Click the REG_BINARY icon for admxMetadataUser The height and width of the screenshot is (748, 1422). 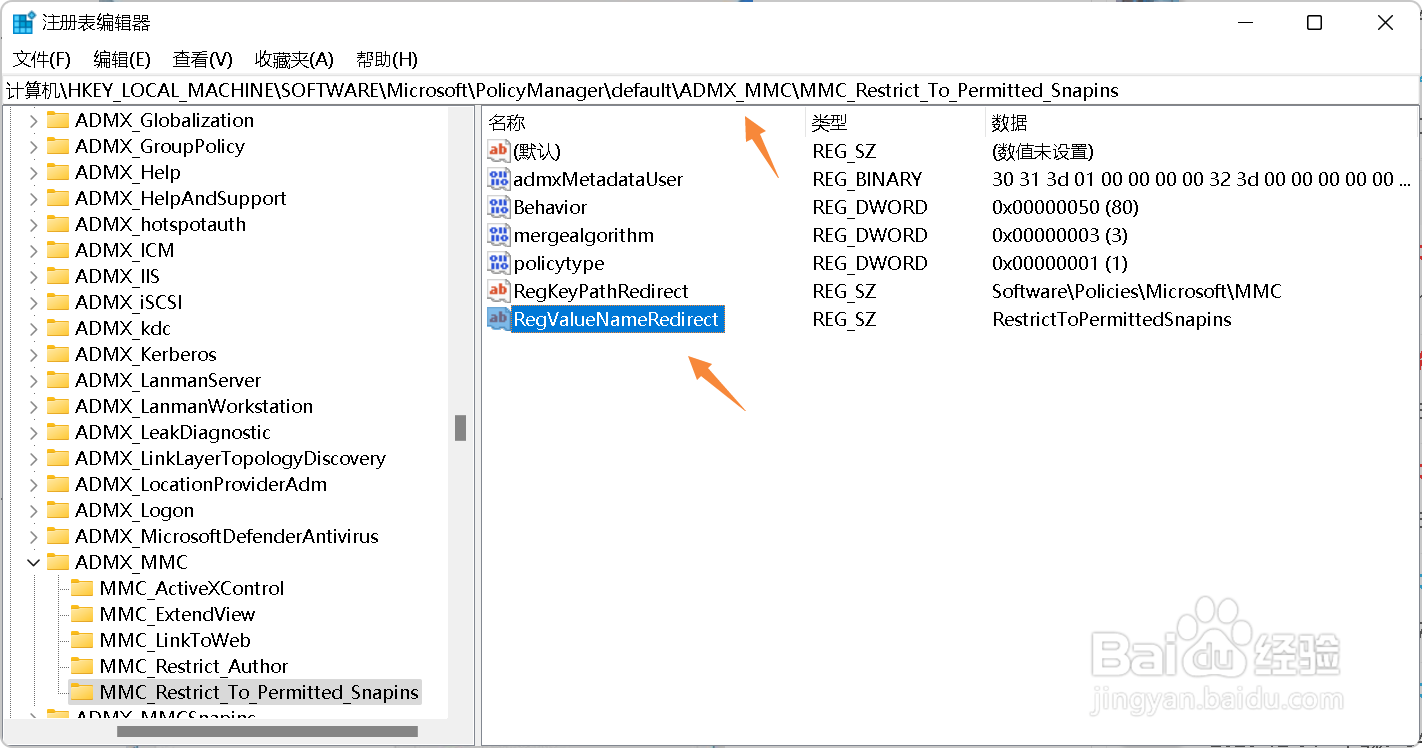point(498,179)
